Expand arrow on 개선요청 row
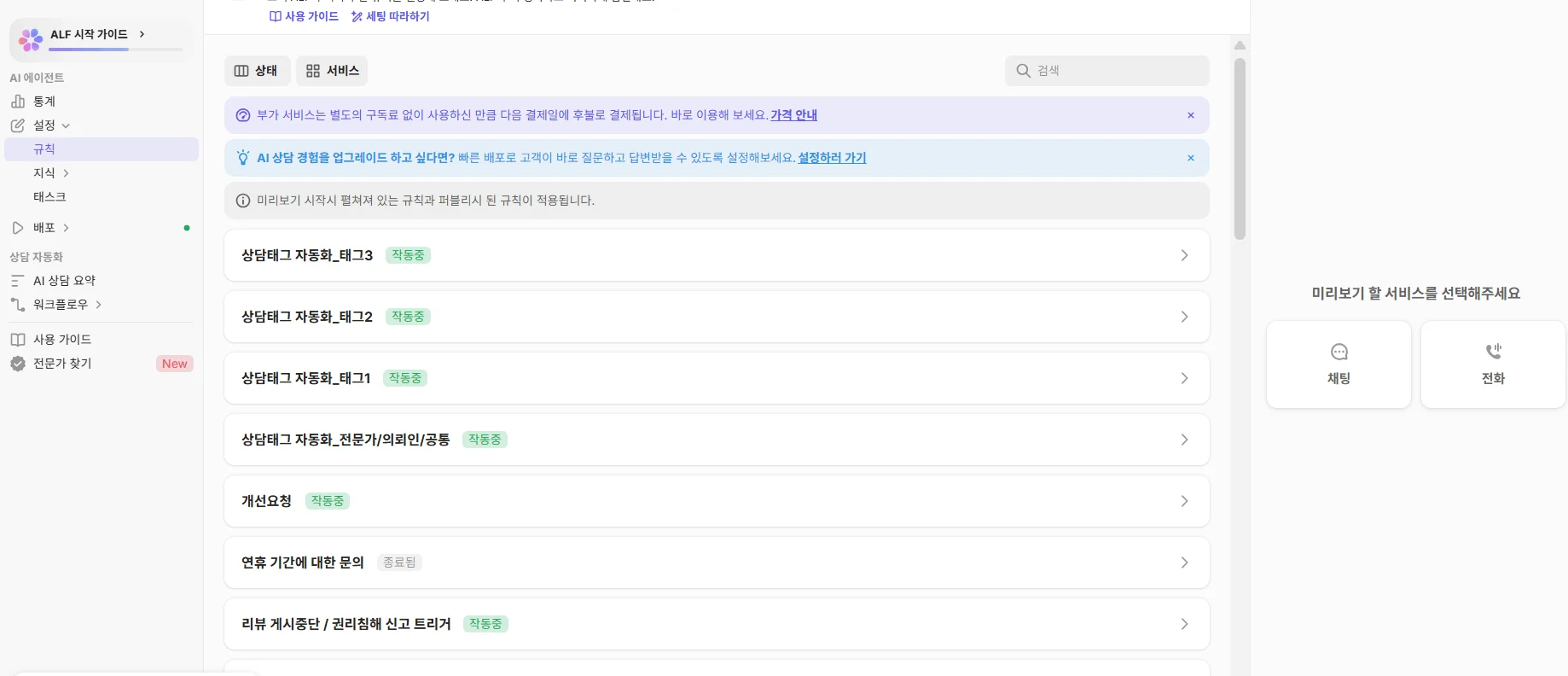This screenshot has width=1568, height=676. [1184, 501]
